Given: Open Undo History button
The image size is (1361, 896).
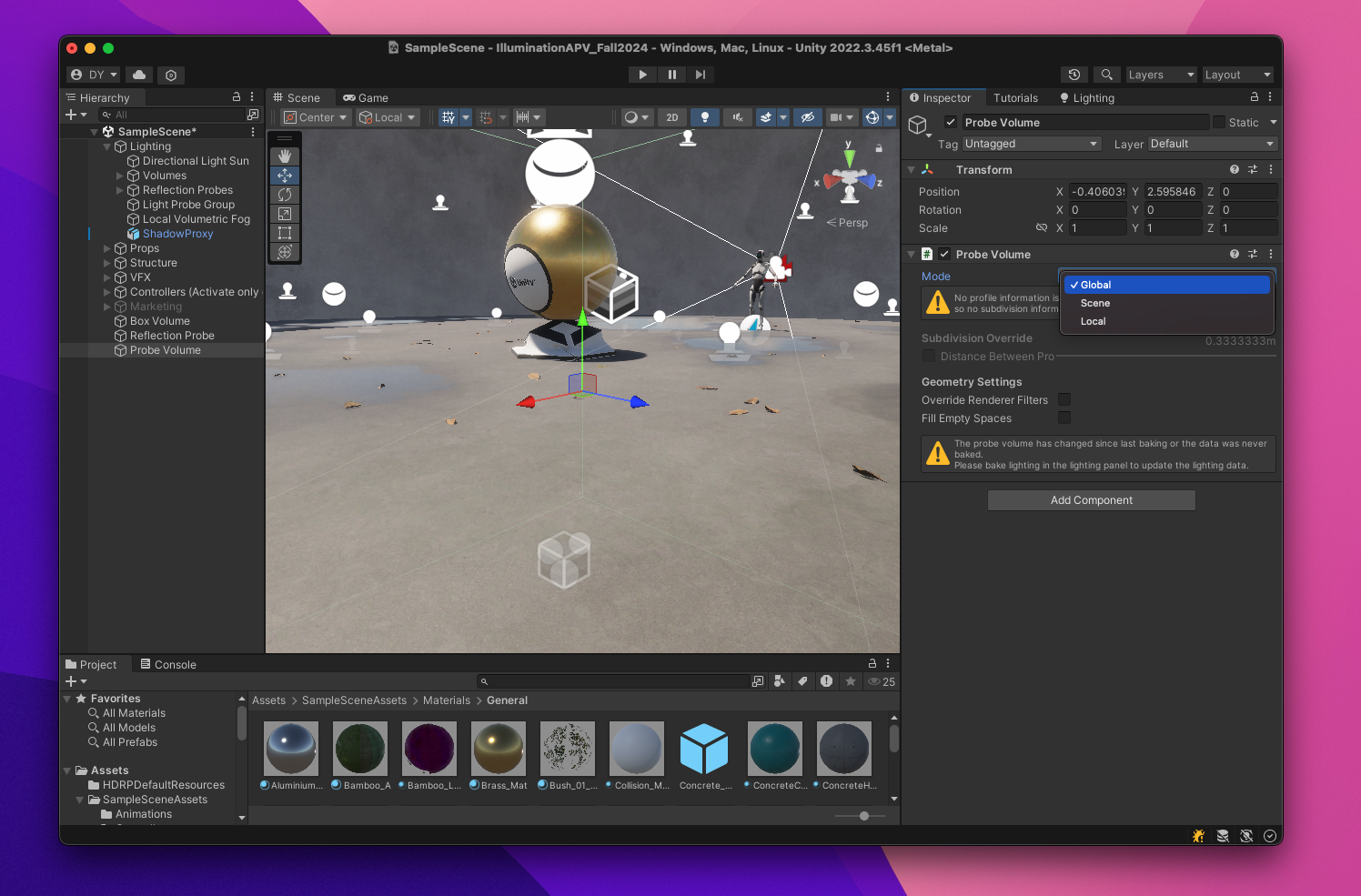Looking at the screenshot, I should tap(1074, 75).
